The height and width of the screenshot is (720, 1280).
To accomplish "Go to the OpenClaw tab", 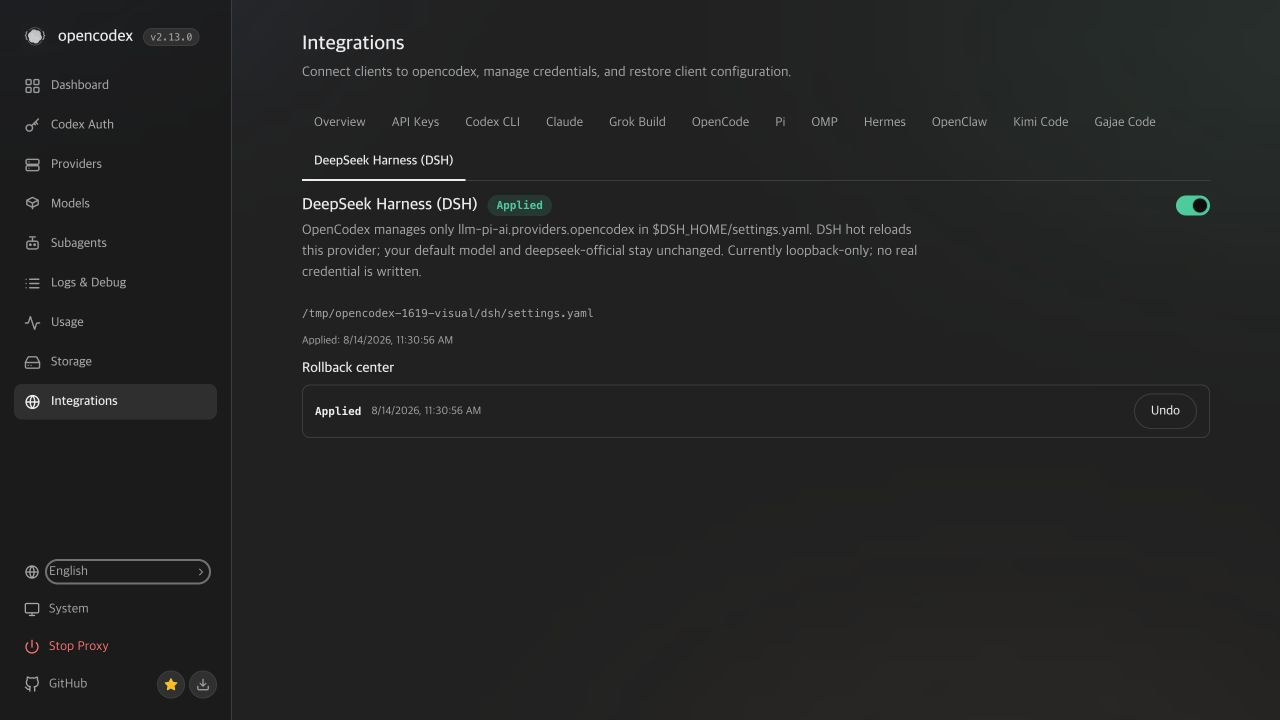I will coord(959,122).
